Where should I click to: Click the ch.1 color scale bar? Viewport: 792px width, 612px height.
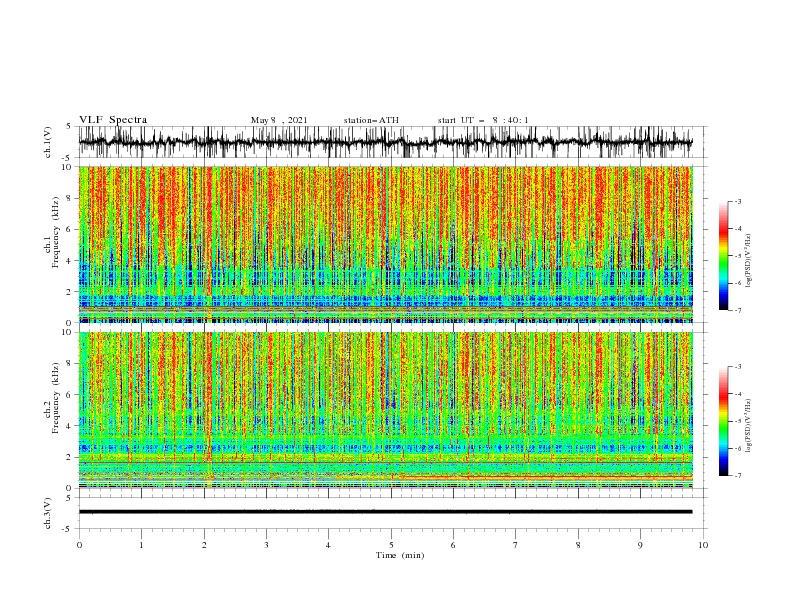(723, 256)
